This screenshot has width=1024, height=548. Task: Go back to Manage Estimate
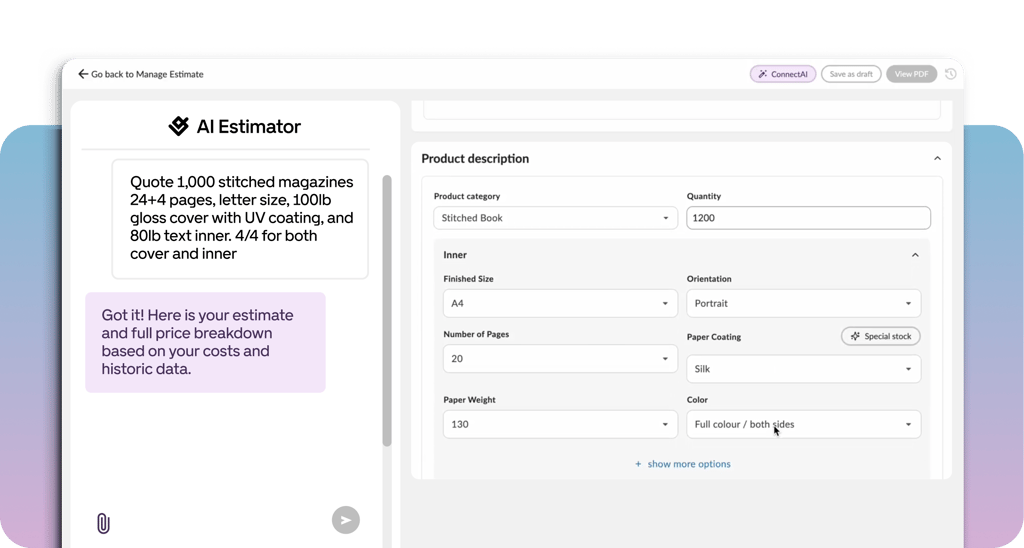coord(140,74)
